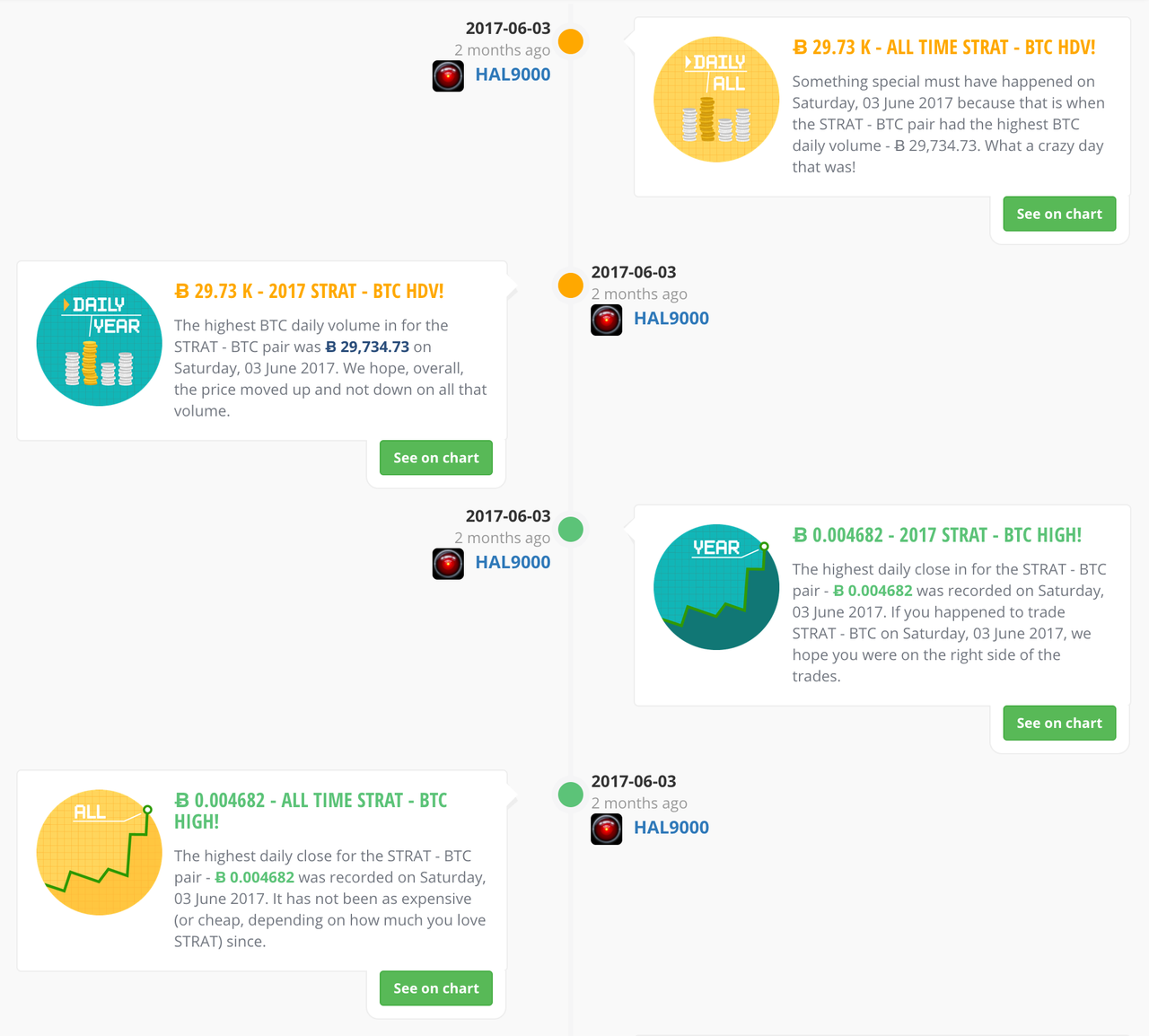
Task: Click HAL9000 avatar beside the 2017 High entry
Action: 448,564
